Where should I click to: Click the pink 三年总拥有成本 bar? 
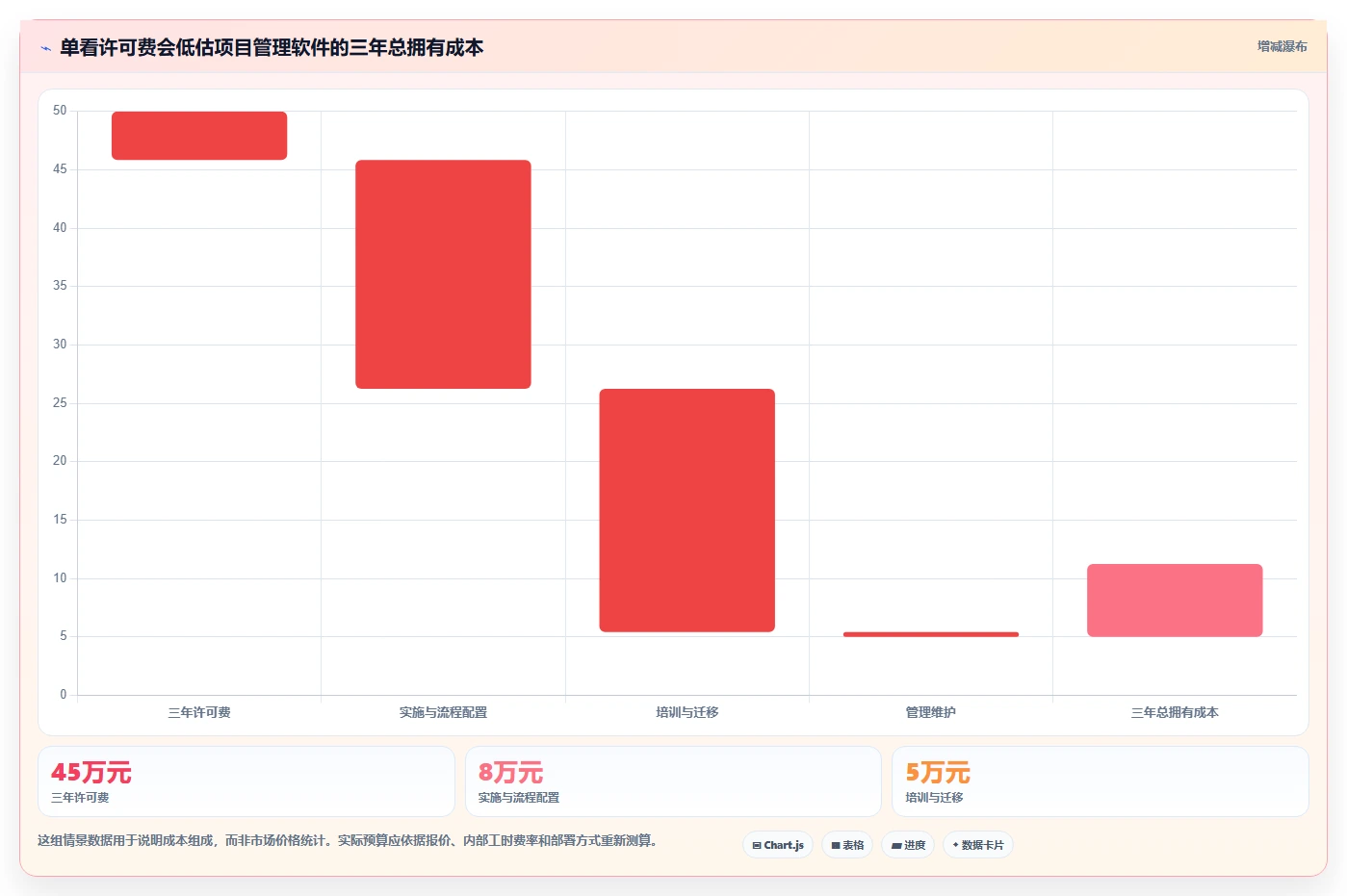pyautogui.click(x=1175, y=601)
